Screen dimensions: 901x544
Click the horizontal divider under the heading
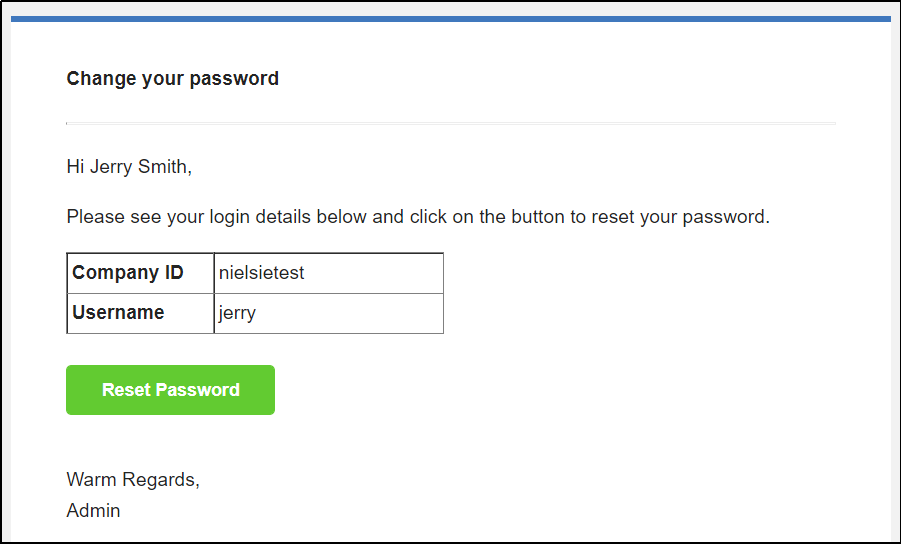click(450, 123)
